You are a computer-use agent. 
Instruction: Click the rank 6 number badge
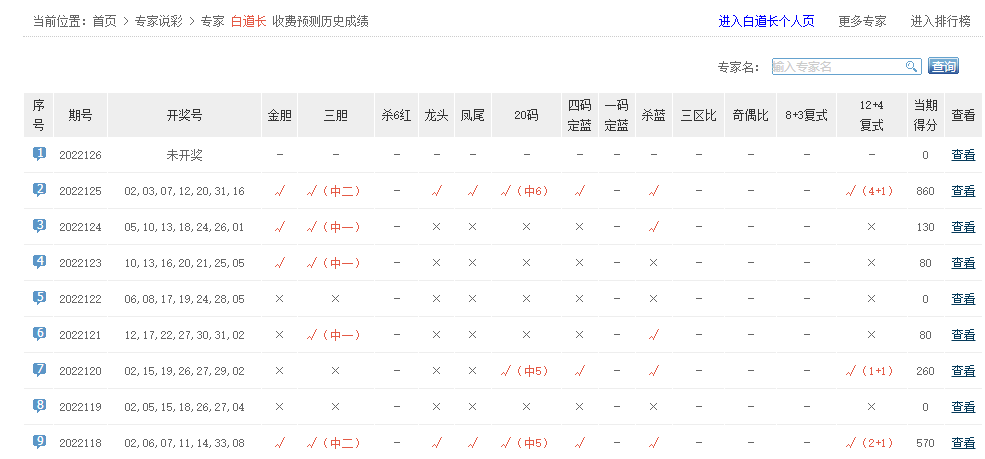click(39, 334)
